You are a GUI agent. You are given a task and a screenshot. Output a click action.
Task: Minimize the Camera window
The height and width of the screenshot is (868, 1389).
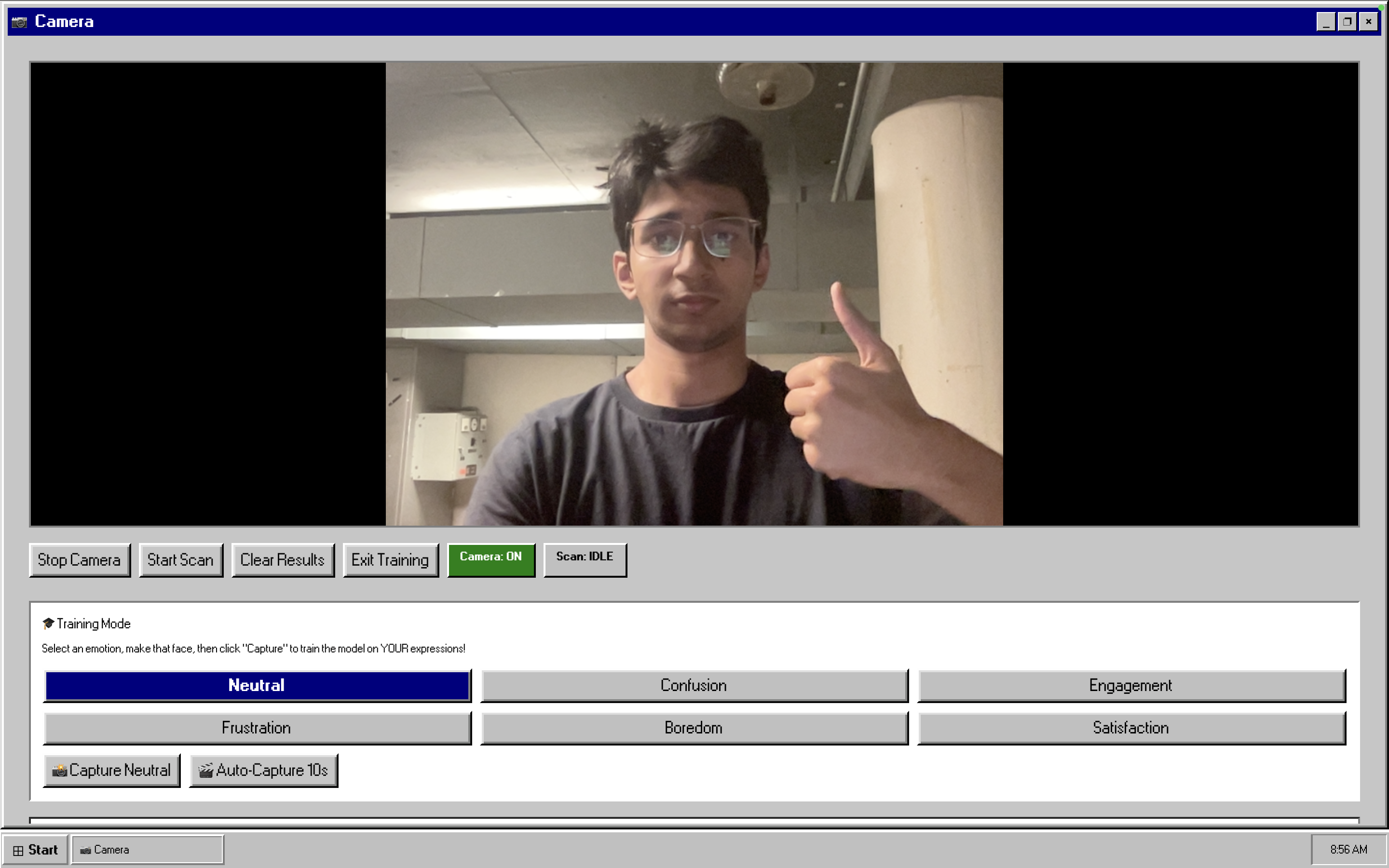pos(1325,22)
